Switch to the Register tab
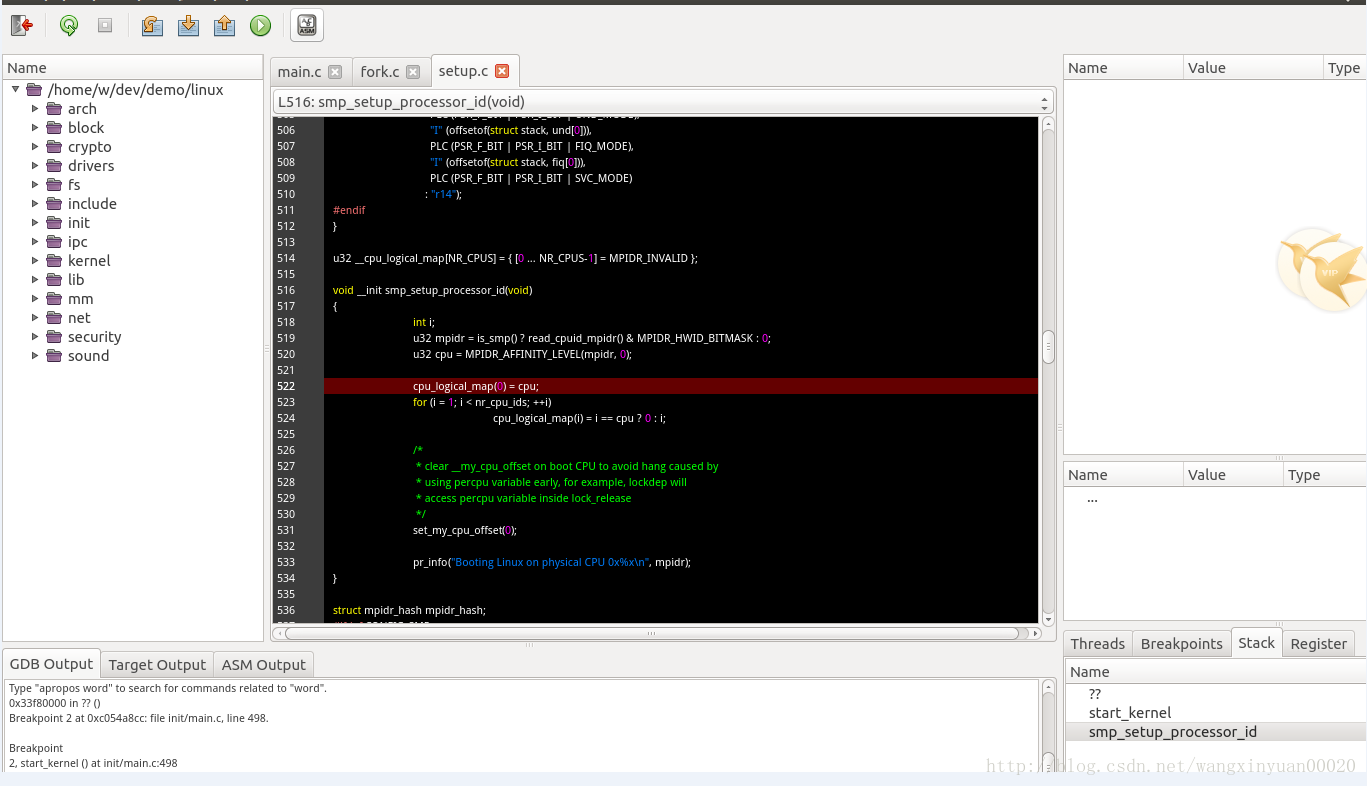This screenshot has height=786, width=1367. click(x=1319, y=644)
